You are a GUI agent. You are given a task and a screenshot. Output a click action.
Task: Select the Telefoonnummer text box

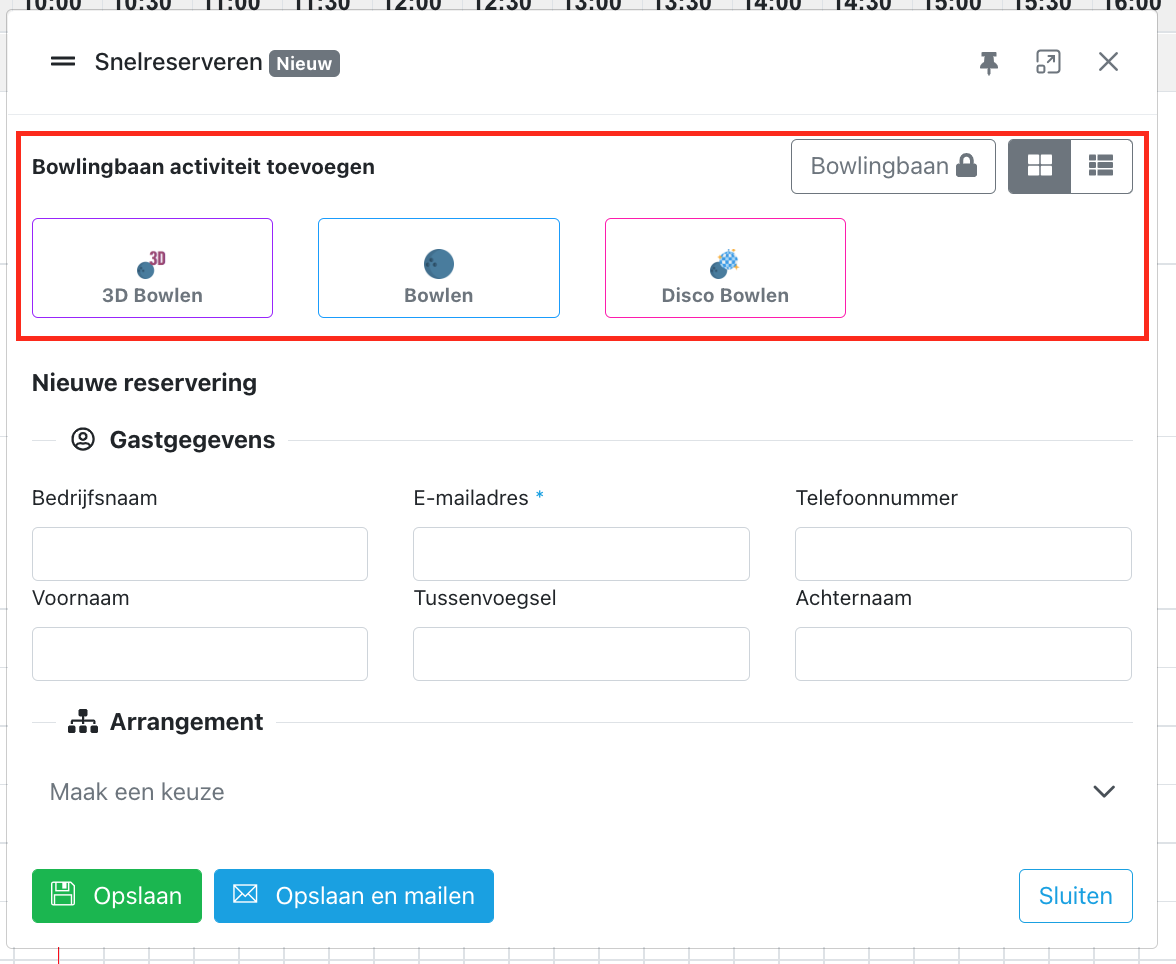point(963,554)
